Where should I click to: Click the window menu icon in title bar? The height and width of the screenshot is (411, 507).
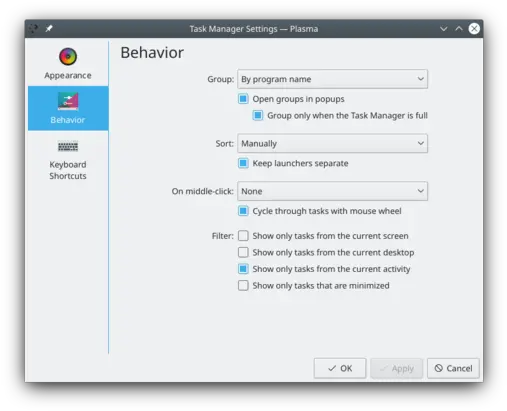[33, 29]
